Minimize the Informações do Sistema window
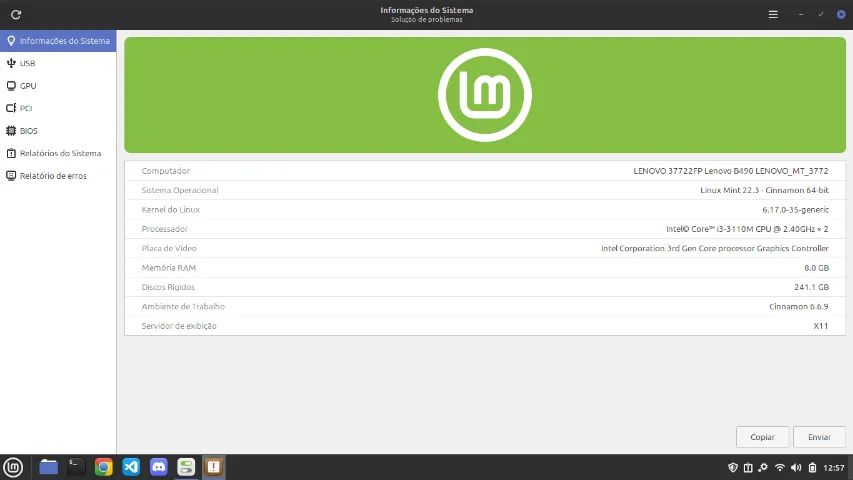 pyautogui.click(x=801, y=15)
